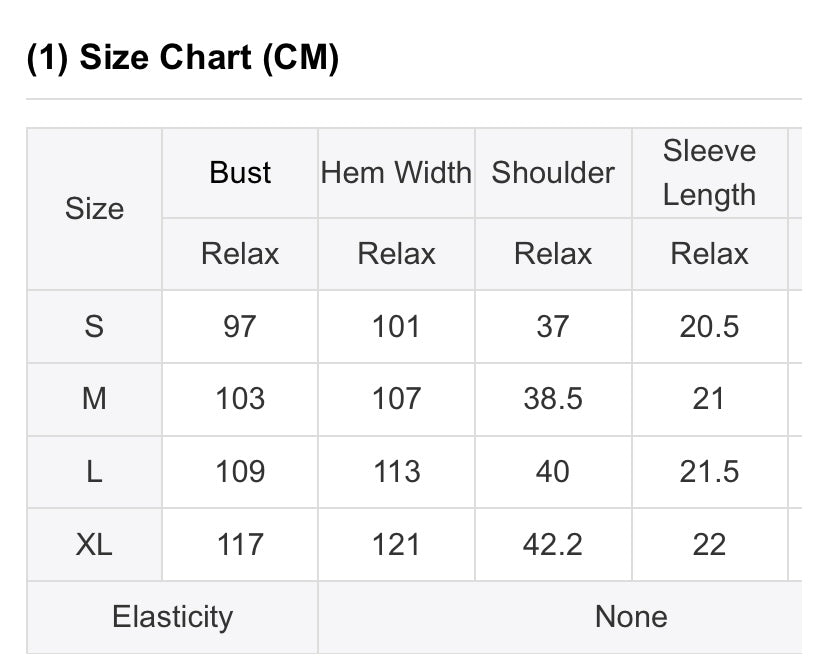This screenshot has width=828, height=662.
Task: Click the Elasticity row label
Action: click(172, 617)
